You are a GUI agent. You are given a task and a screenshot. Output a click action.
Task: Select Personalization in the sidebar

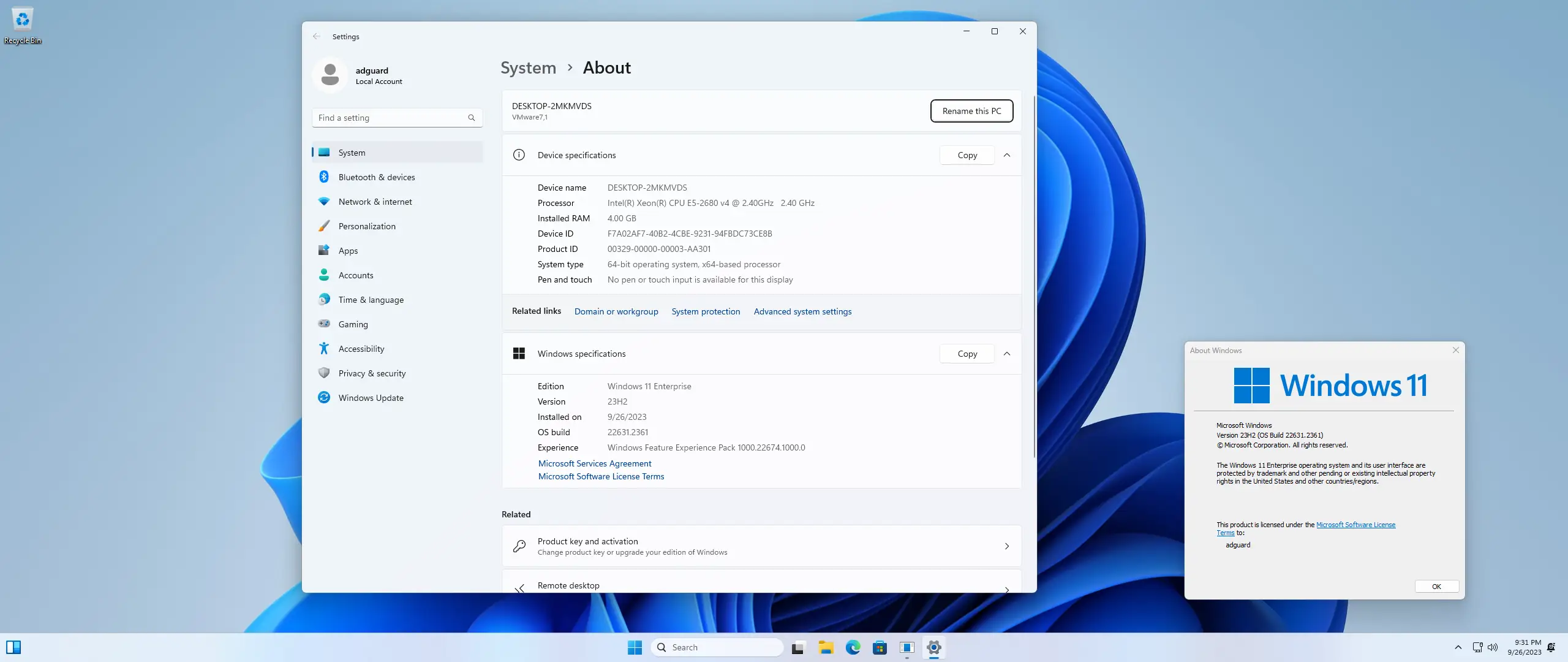point(367,226)
